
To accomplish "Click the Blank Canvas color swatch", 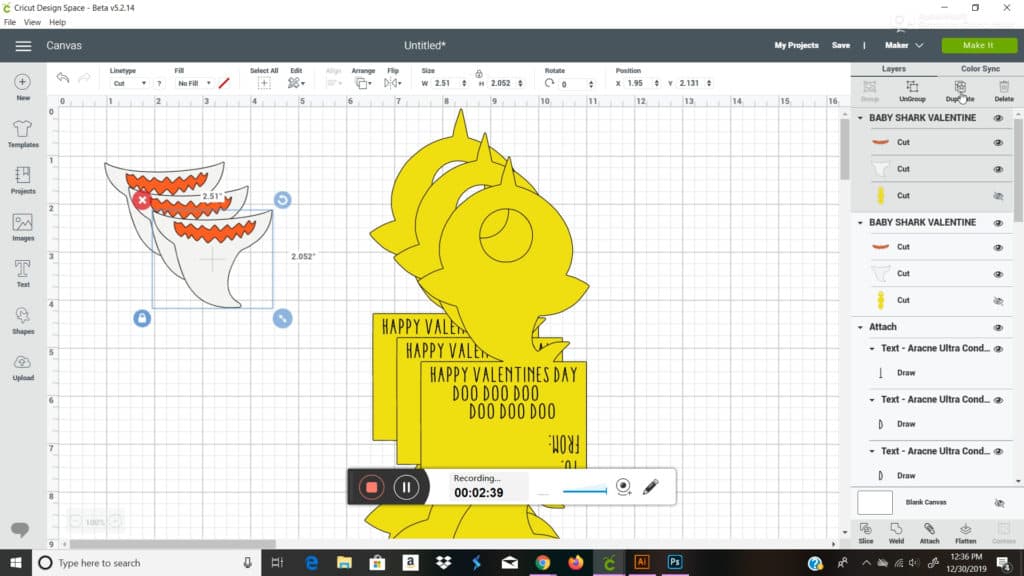I will tap(874, 503).
